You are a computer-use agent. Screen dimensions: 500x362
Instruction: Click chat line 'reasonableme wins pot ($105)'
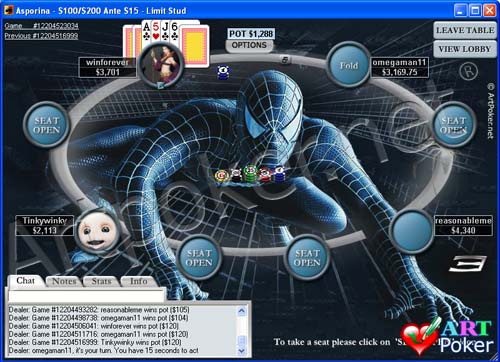[x=99, y=310]
